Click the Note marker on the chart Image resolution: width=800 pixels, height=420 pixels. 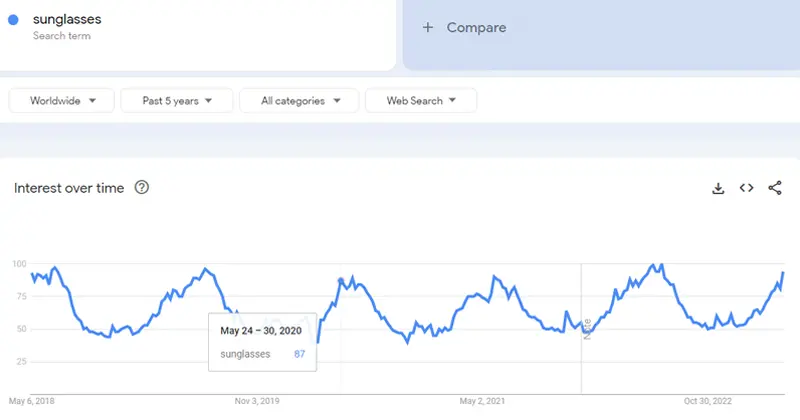587,329
